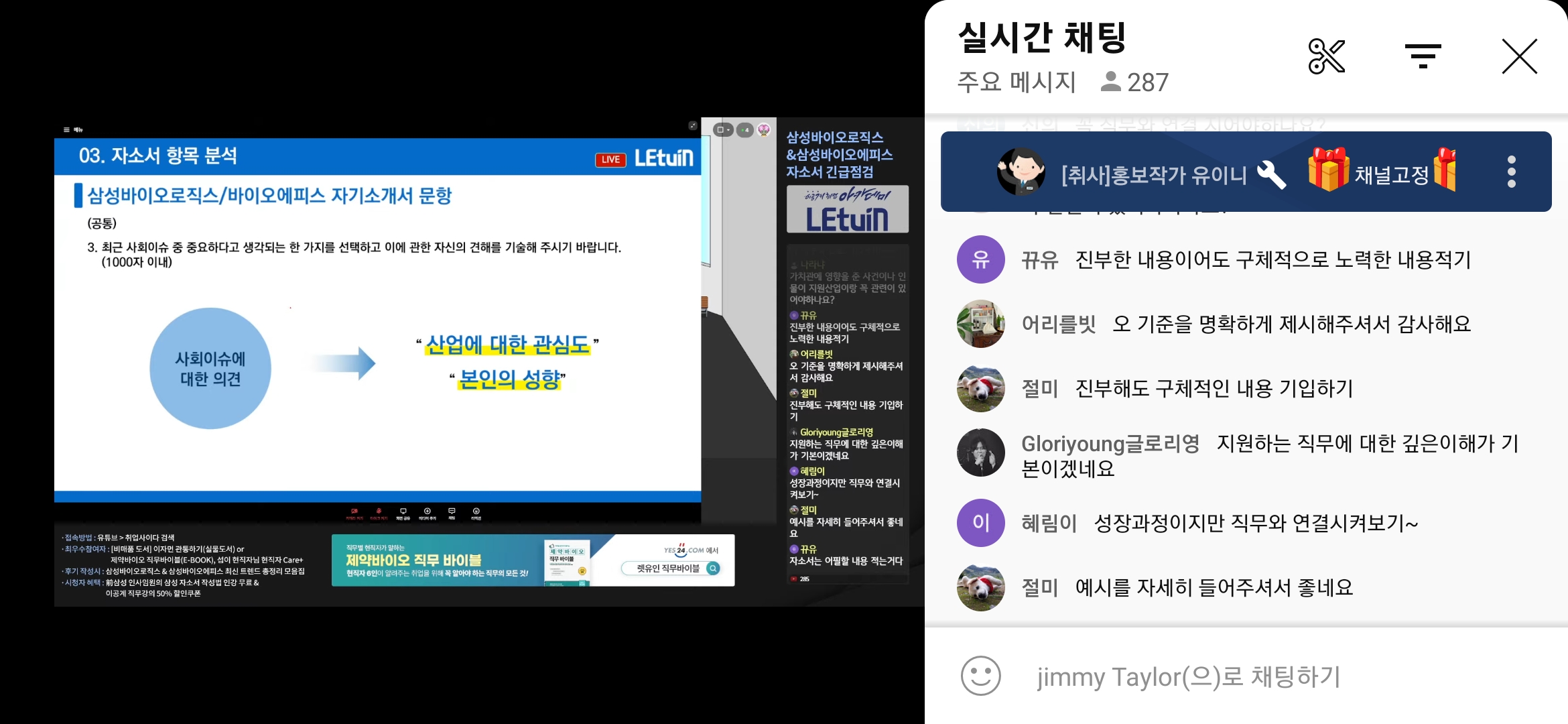Tap highlighted text 본인의 성향
The width and height of the screenshot is (1568, 724).
coord(509,379)
